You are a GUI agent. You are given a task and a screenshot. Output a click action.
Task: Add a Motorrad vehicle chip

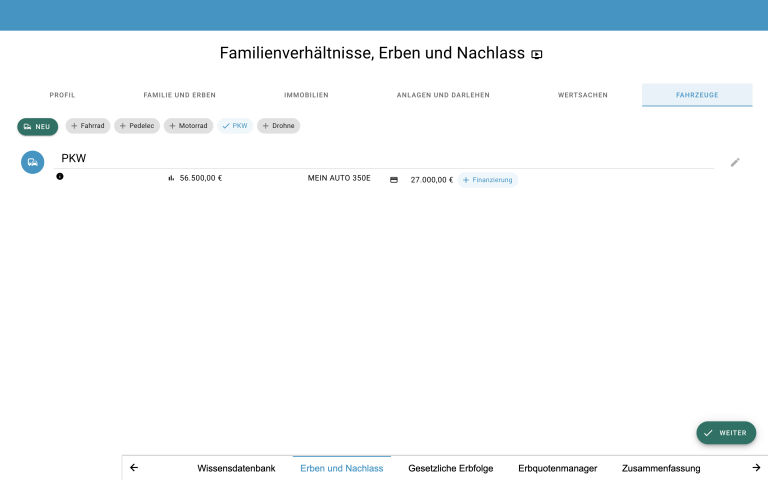tap(189, 126)
